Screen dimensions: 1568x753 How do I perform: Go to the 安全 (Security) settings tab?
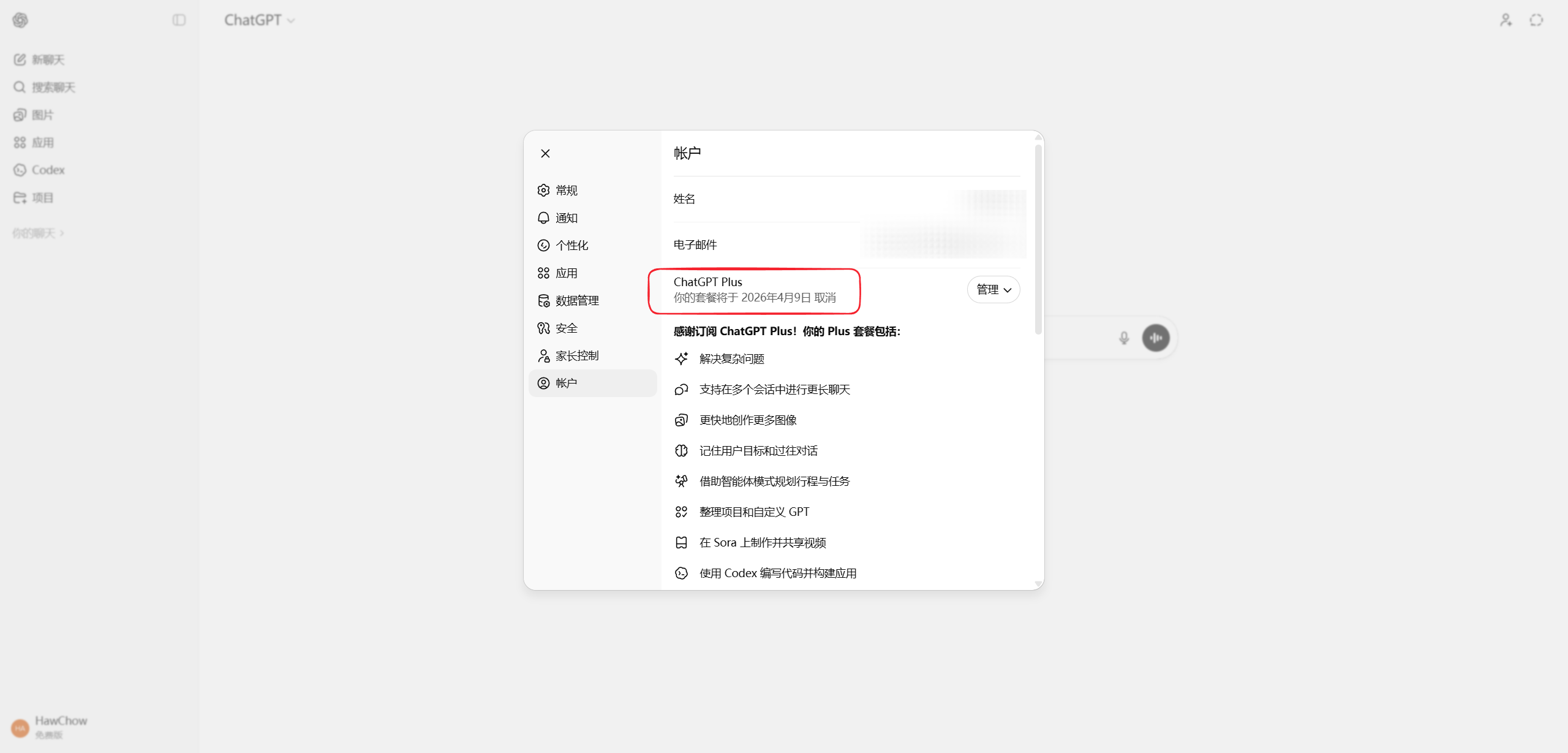566,328
